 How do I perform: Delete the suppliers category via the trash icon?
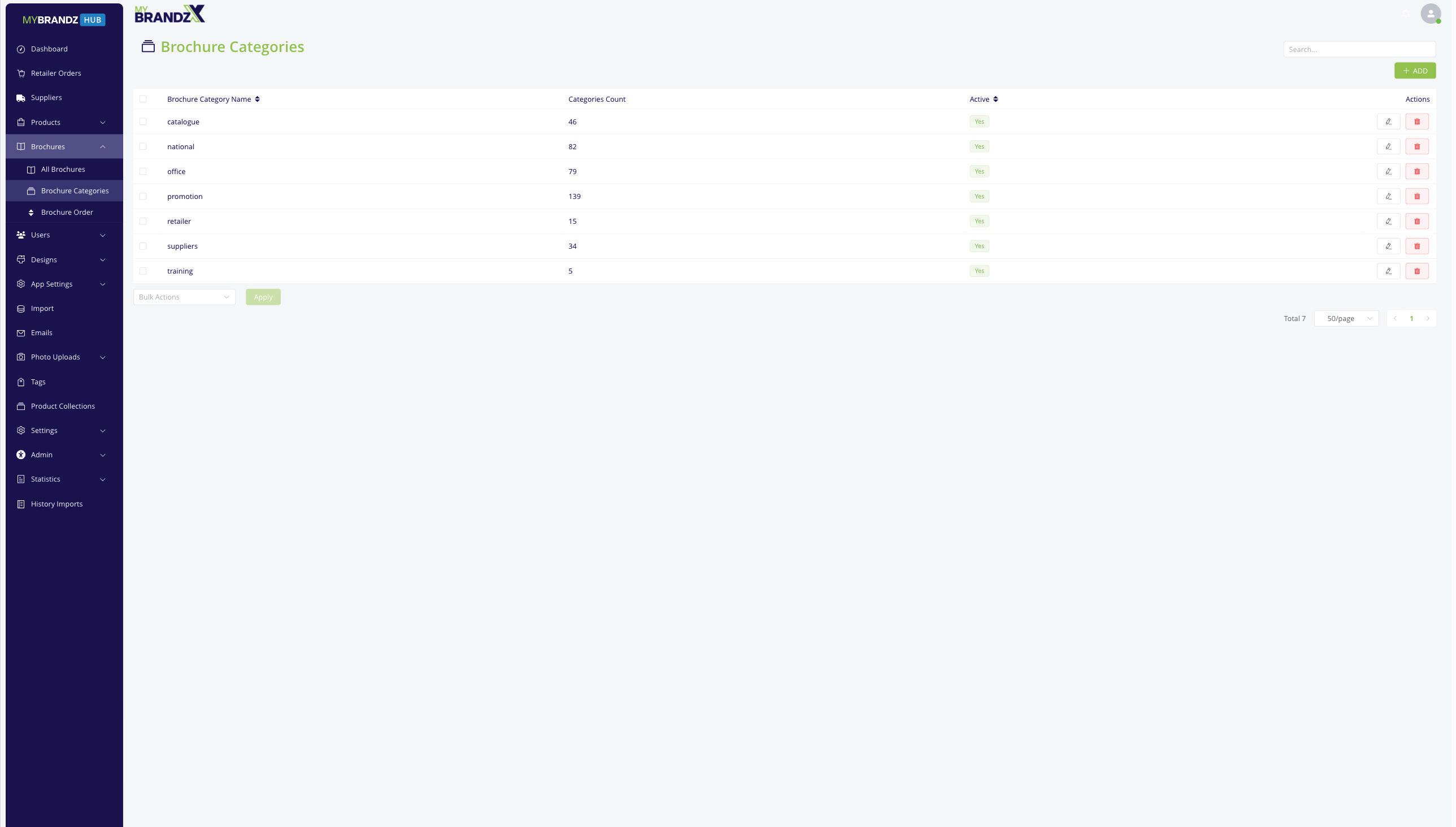[1416, 246]
